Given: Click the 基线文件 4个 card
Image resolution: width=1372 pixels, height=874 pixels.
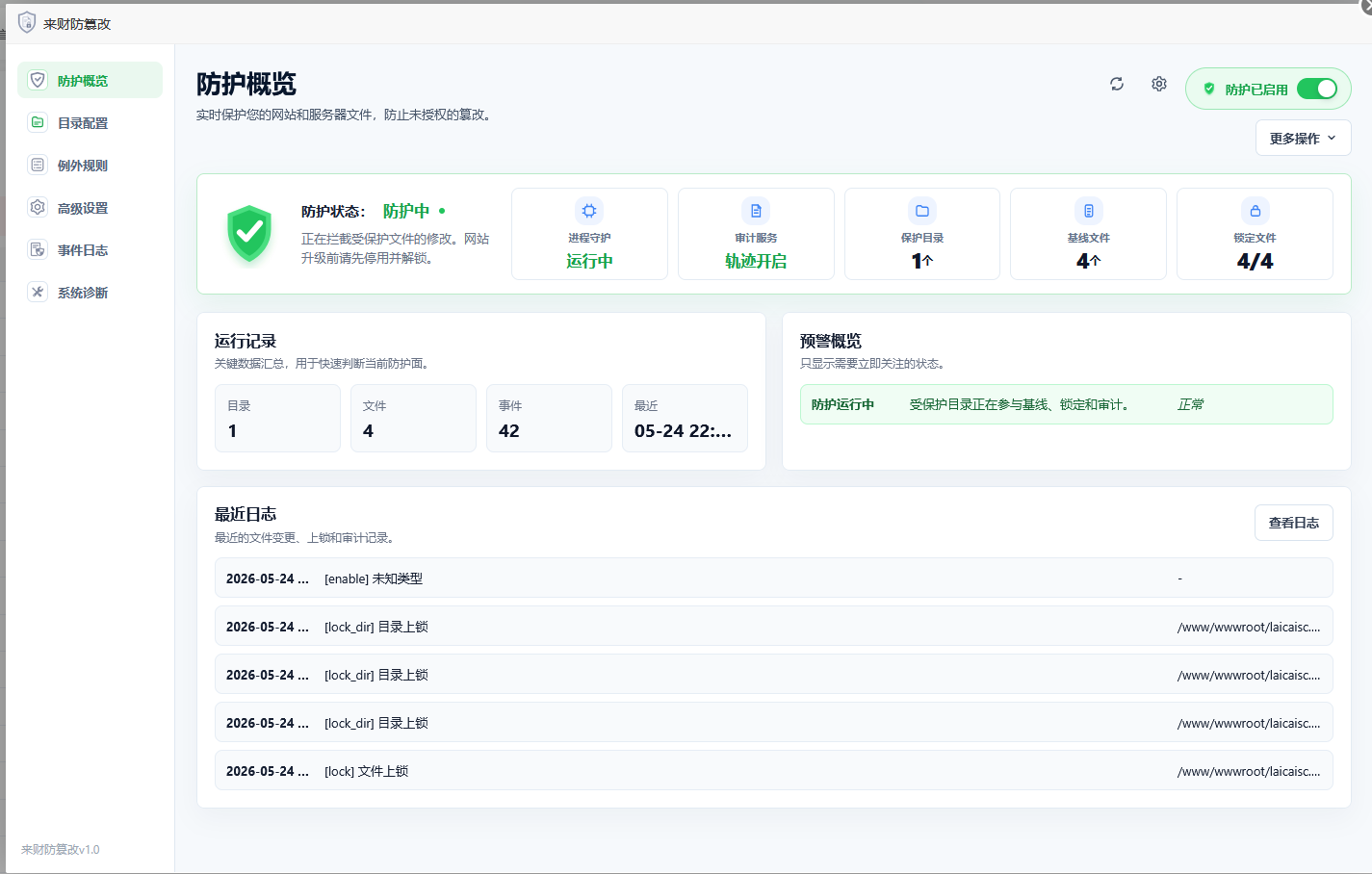Looking at the screenshot, I should point(1089,234).
